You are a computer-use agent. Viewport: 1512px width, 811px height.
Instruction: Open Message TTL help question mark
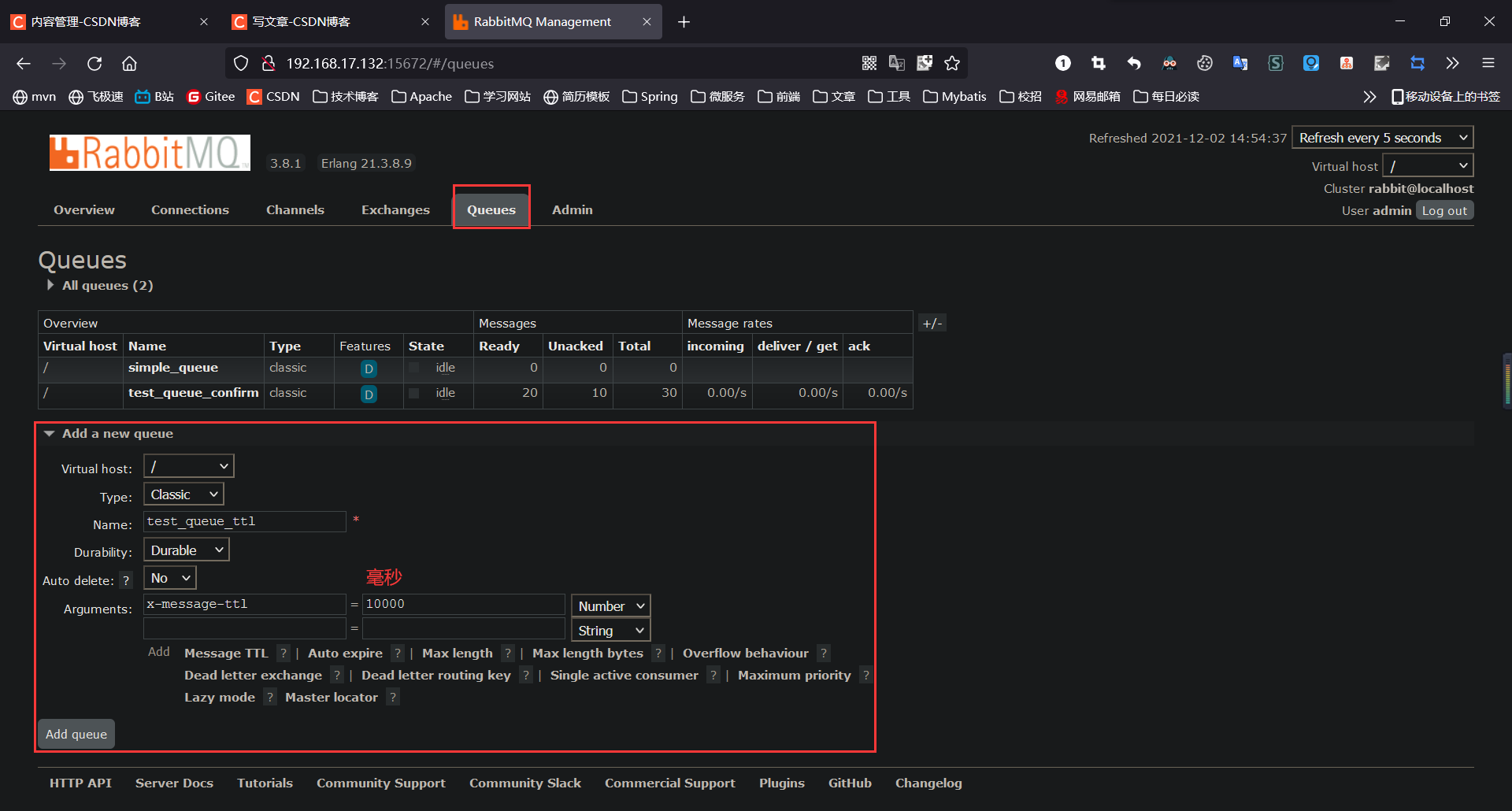click(x=283, y=653)
